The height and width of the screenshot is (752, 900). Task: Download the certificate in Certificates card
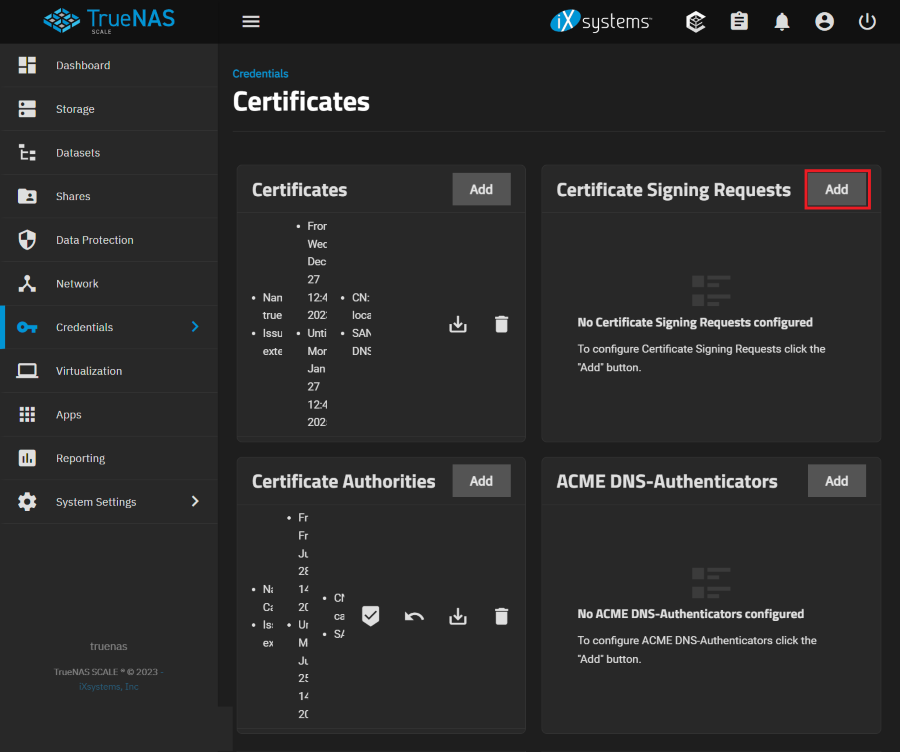[x=458, y=324]
